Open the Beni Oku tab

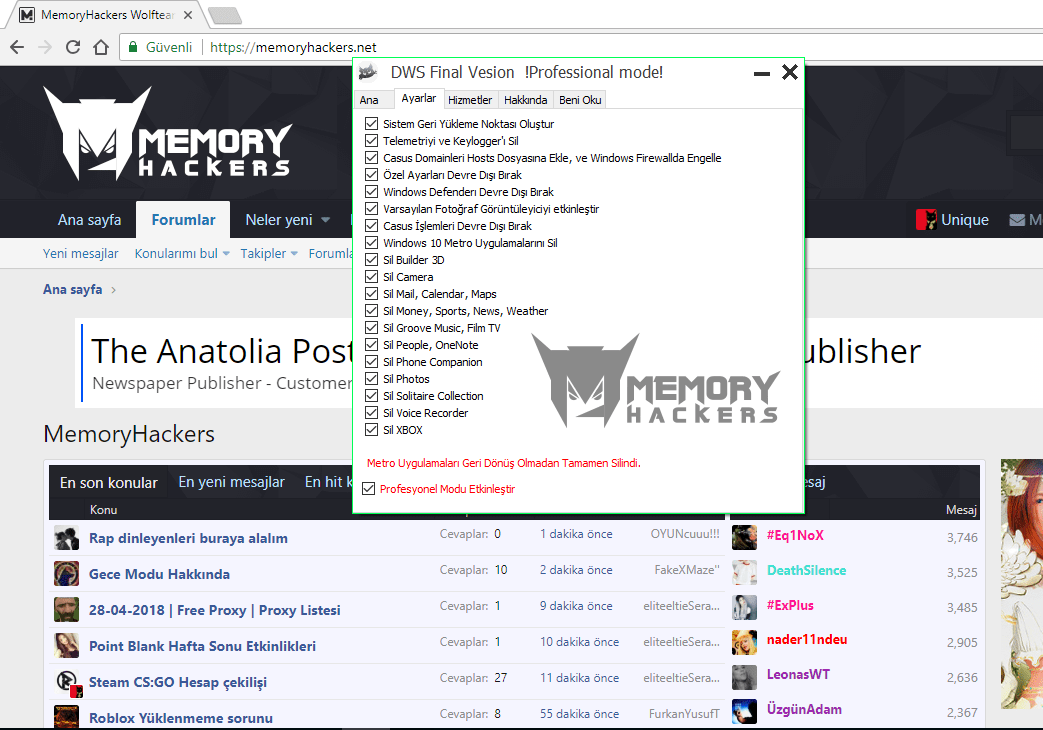tap(580, 100)
